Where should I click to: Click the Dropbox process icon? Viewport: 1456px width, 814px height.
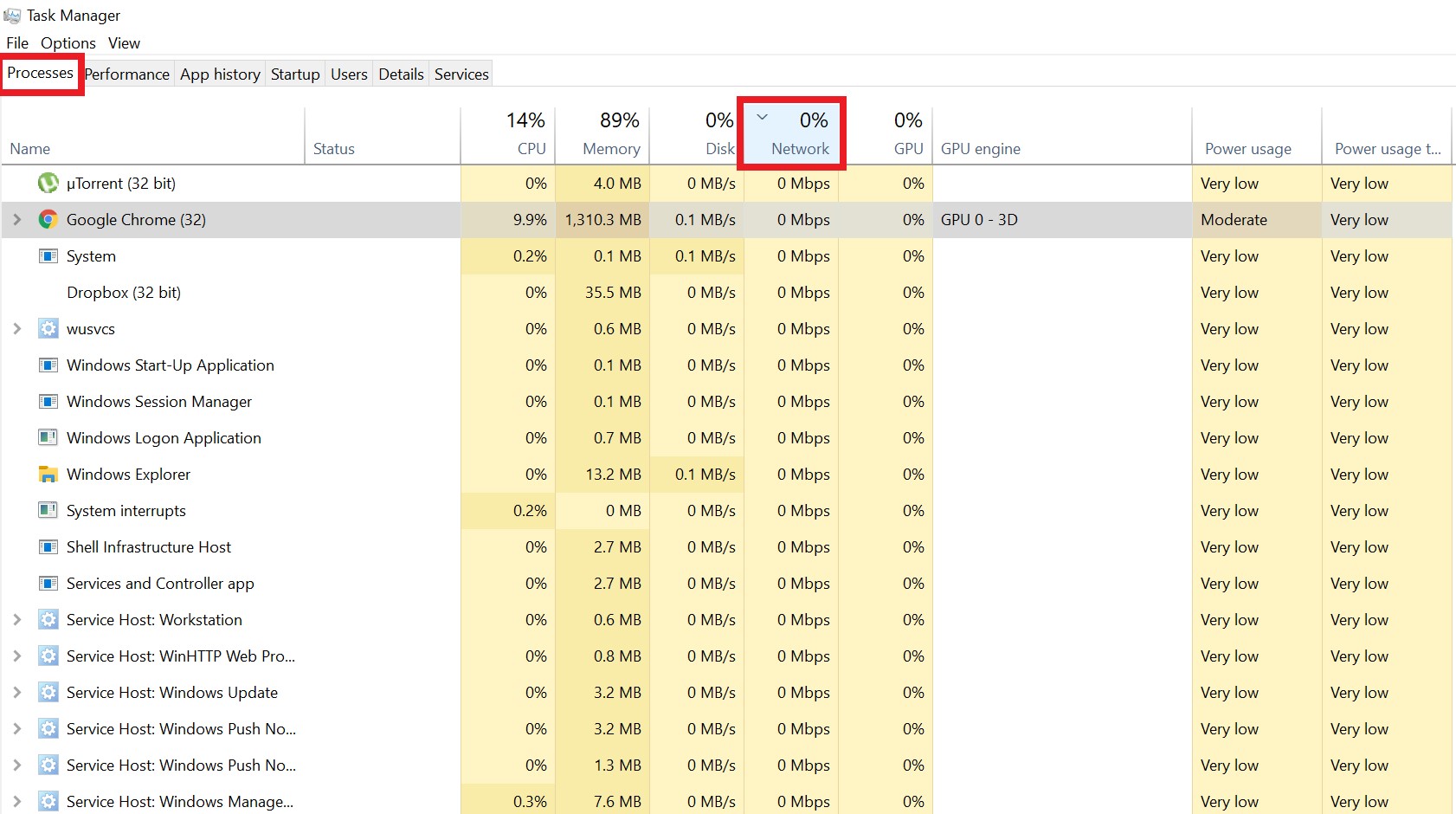click(x=48, y=293)
